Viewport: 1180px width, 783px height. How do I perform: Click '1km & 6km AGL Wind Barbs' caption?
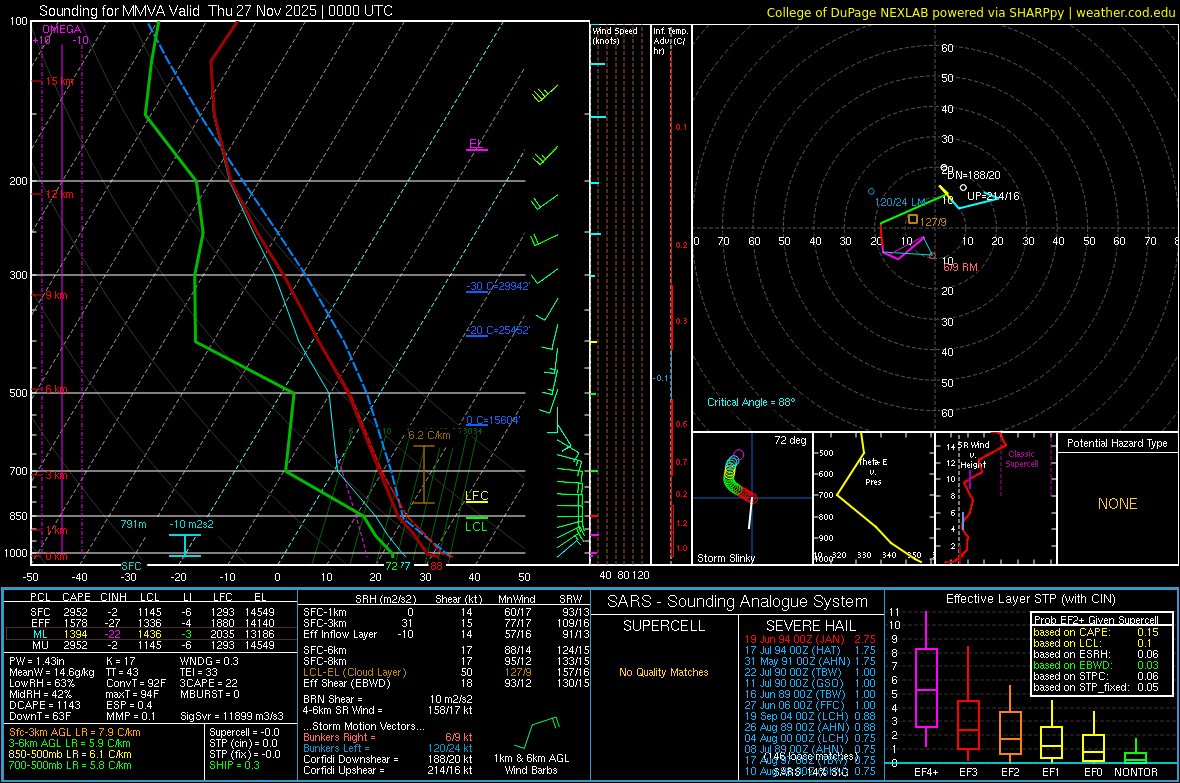(x=531, y=764)
